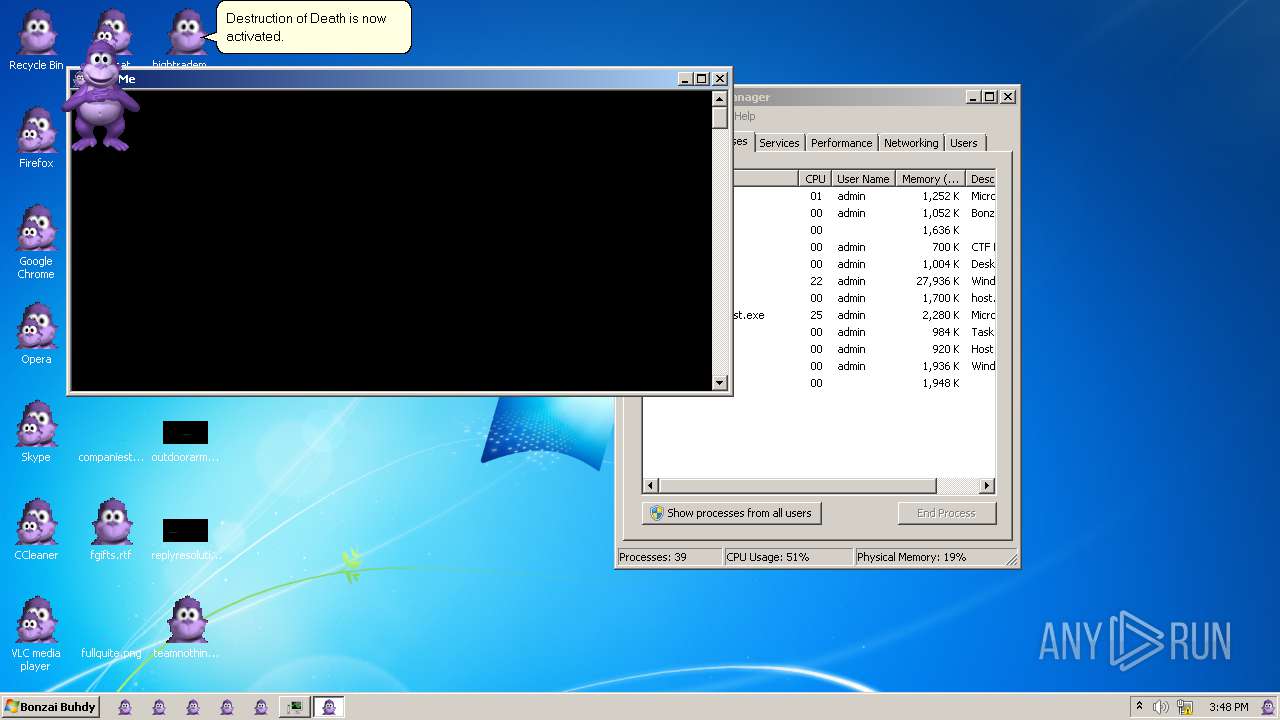Click the End Process button
The height and width of the screenshot is (720, 1280).
[946, 513]
